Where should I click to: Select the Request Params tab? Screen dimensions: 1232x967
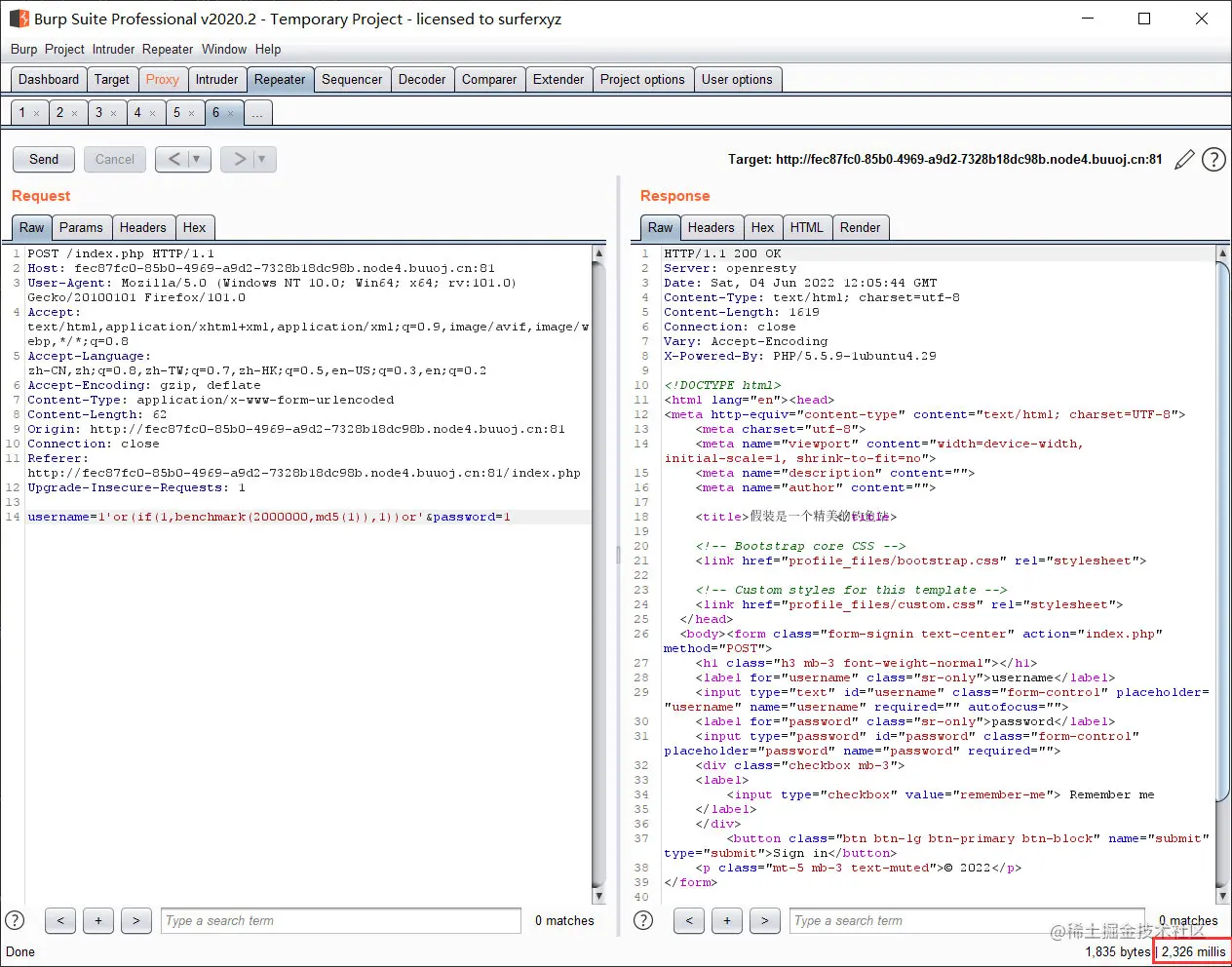tap(81, 227)
